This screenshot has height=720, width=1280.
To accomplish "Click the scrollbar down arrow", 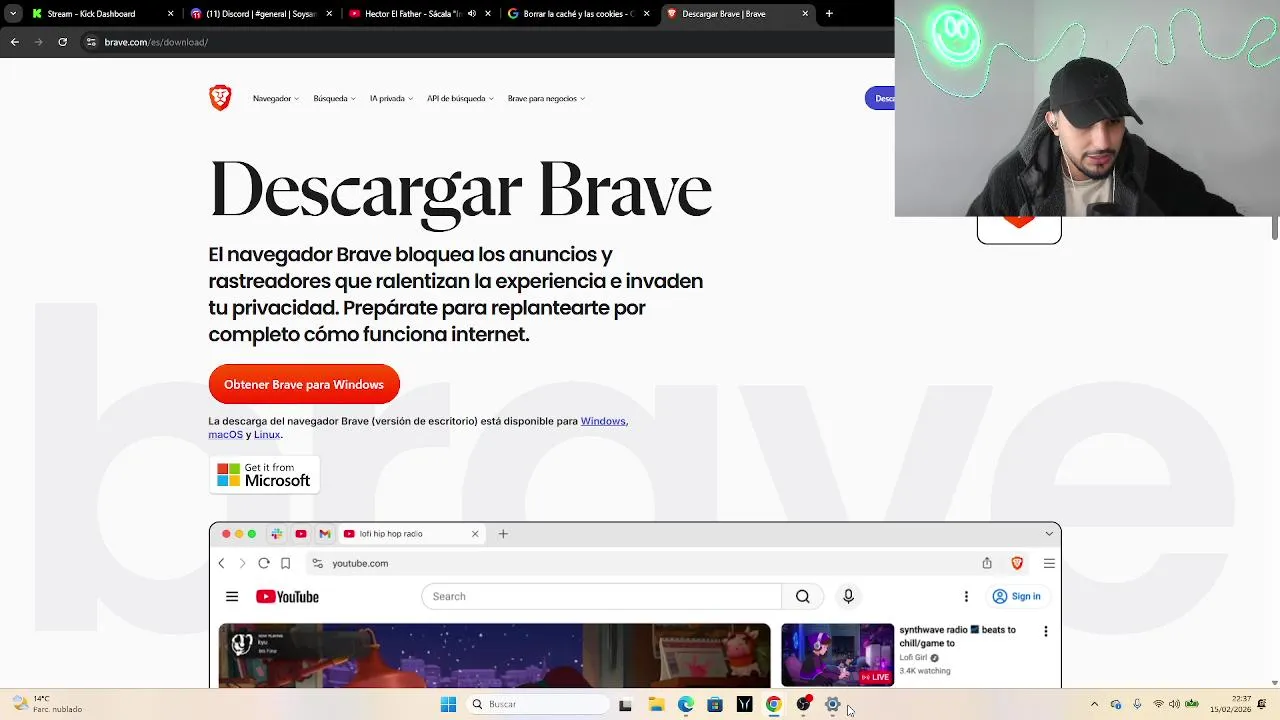I will click(1274, 682).
